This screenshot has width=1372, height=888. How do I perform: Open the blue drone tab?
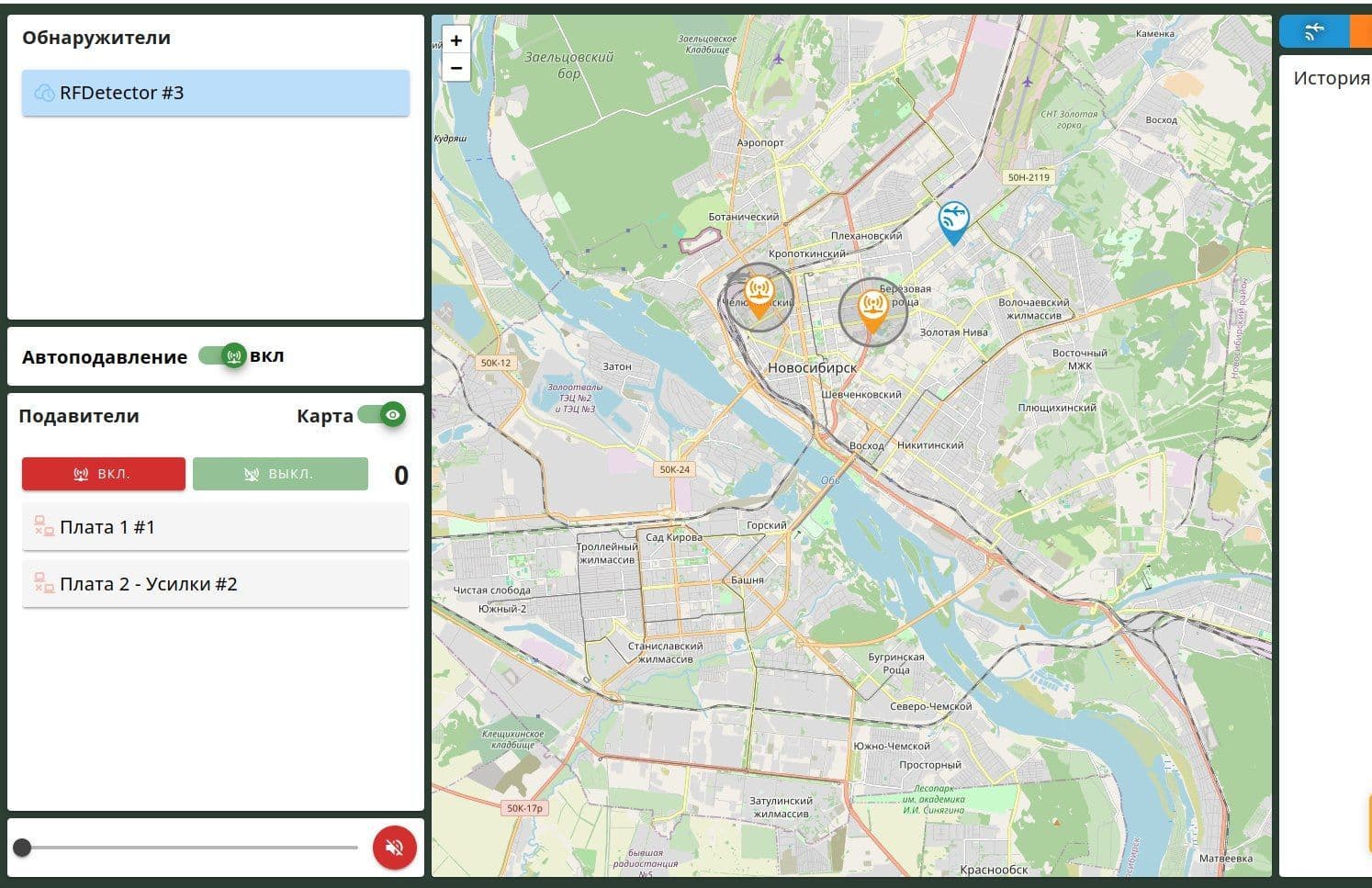pyautogui.click(x=1314, y=31)
